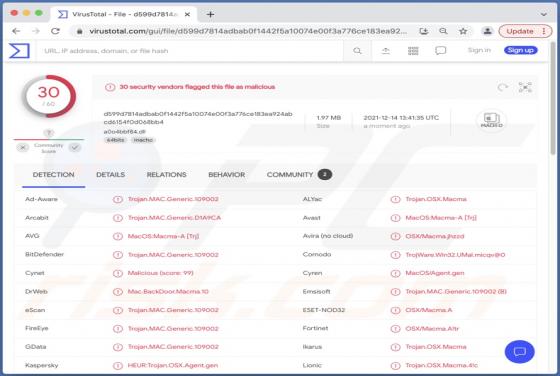Switch to the BEHAVIOR tab
The image size is (560, 376).
tap(226, 175)
